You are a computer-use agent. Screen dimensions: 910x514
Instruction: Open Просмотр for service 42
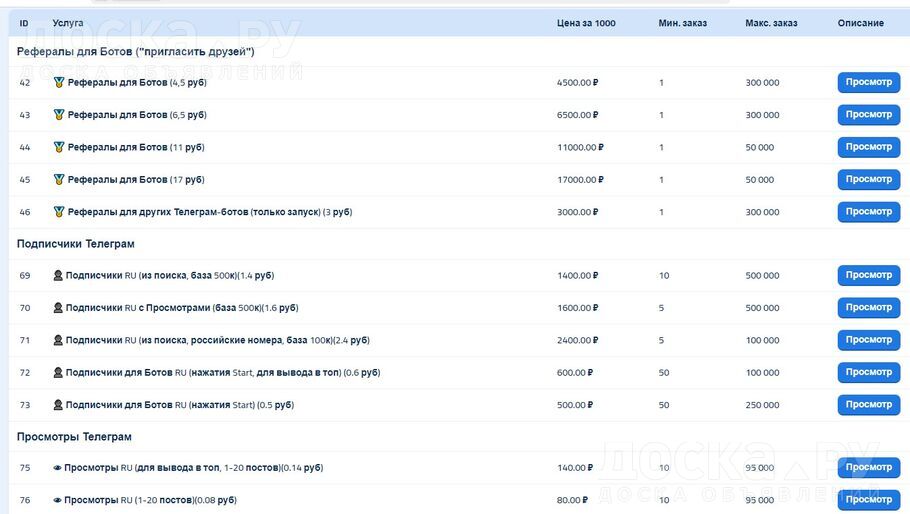click(869, 82)
